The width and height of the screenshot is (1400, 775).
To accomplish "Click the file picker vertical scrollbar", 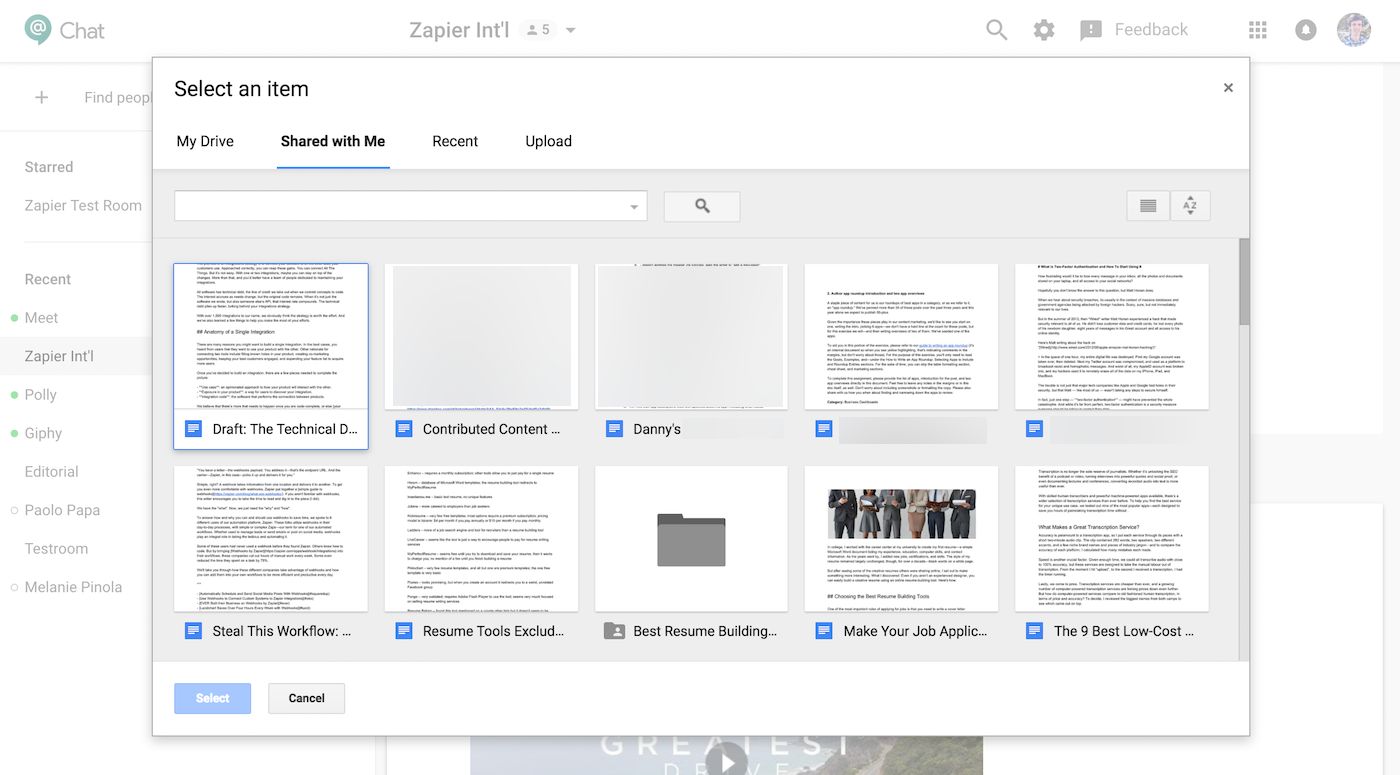I will click(x=1244, y=280).
